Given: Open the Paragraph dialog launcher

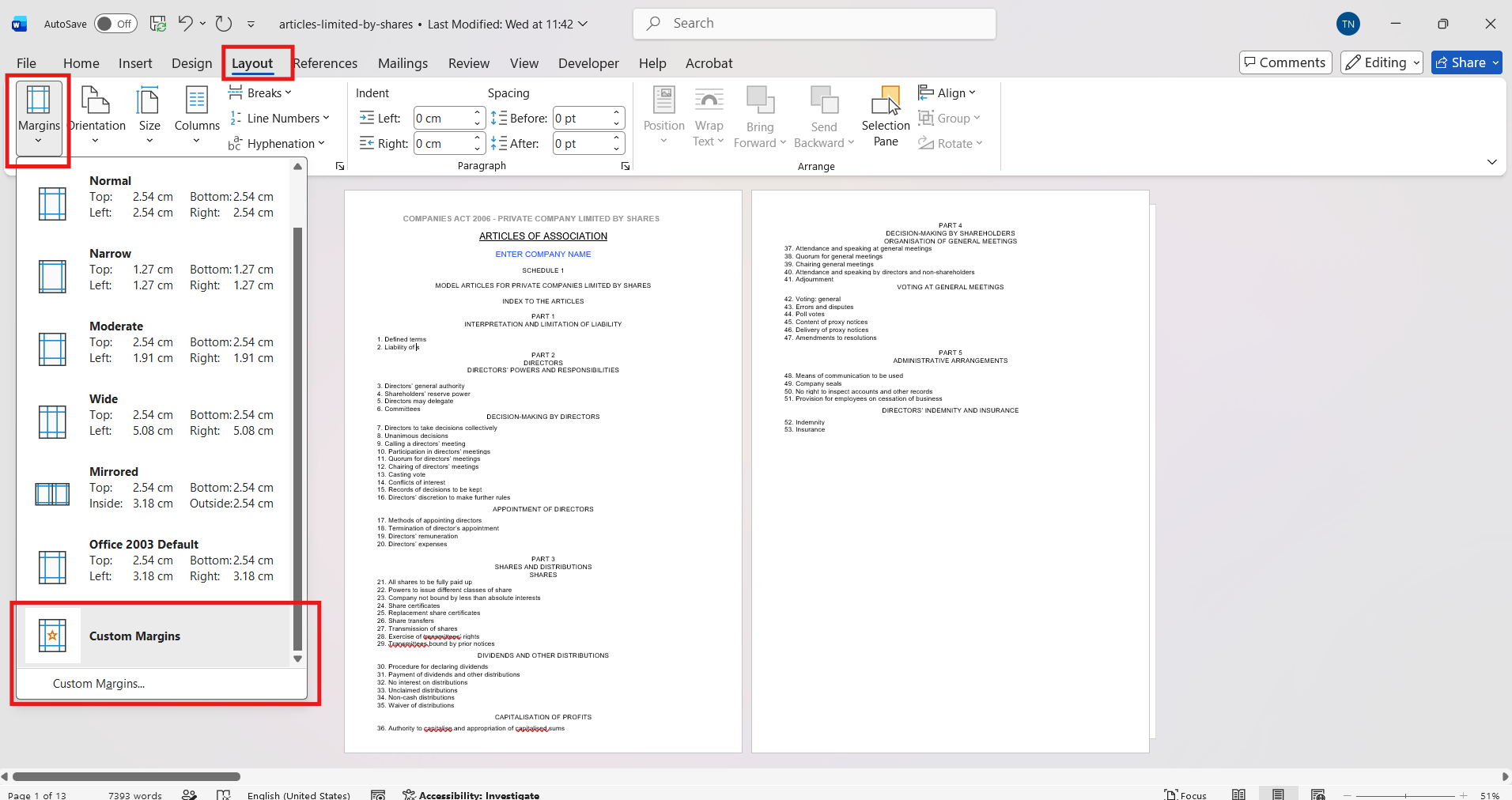Looking at the screenshot, I should pyautogui.click(x=626, y=166).
